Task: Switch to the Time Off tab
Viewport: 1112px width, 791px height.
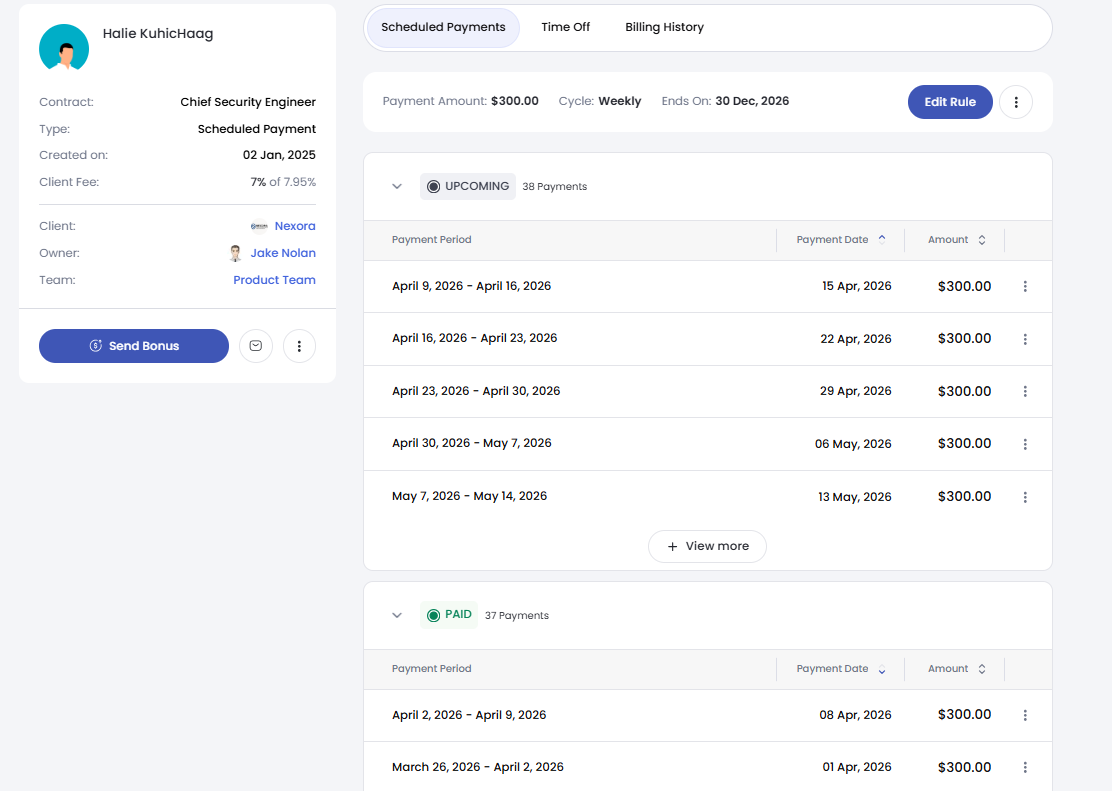Action: (566, 28)
